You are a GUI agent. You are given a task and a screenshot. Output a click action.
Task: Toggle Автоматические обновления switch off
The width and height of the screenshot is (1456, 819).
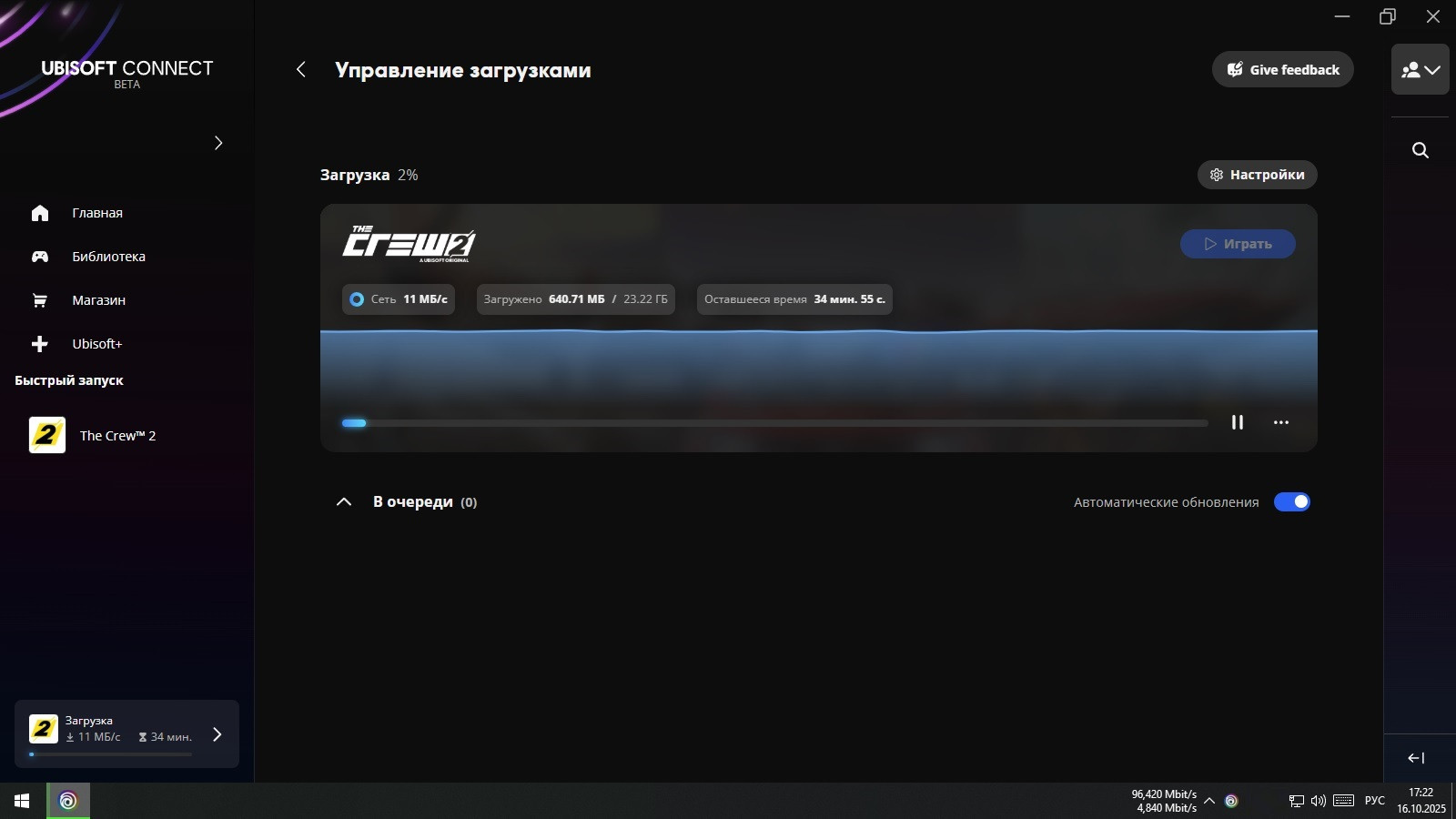[x=1292, y=502]
